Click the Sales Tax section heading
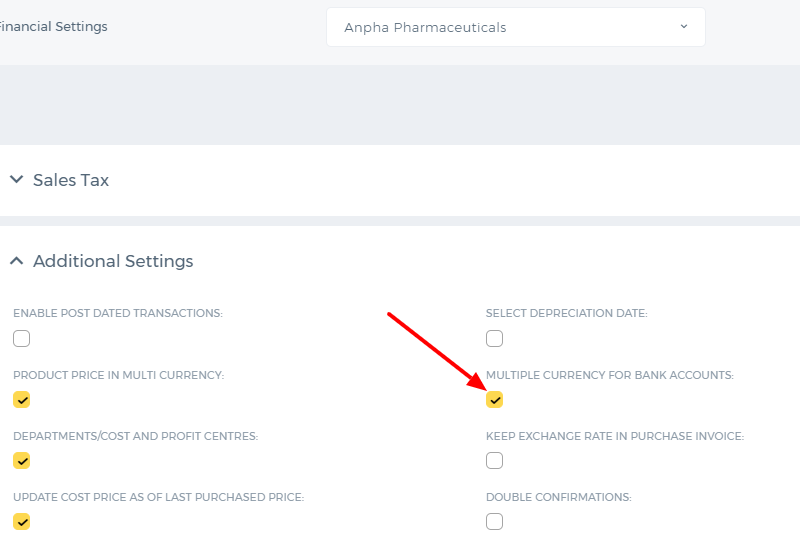The width and height of the screenshot is (800, 546). pyautogui.click(x=71, y=180)
